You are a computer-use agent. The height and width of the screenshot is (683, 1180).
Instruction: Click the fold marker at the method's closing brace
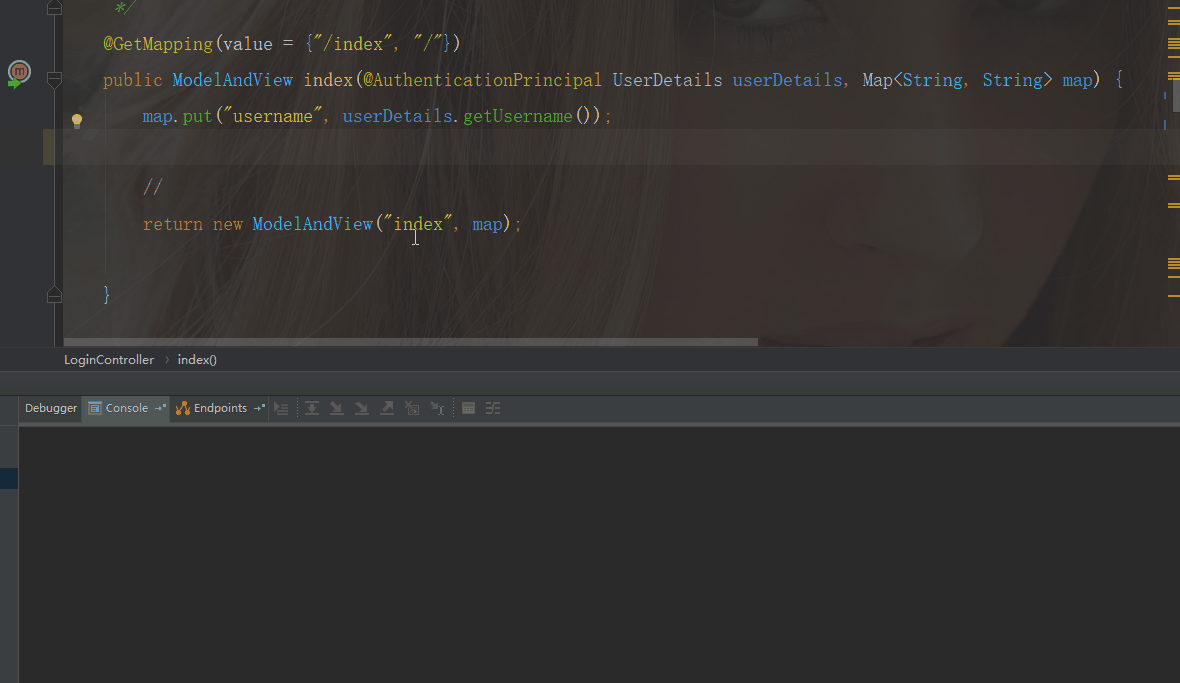[54, 296]
